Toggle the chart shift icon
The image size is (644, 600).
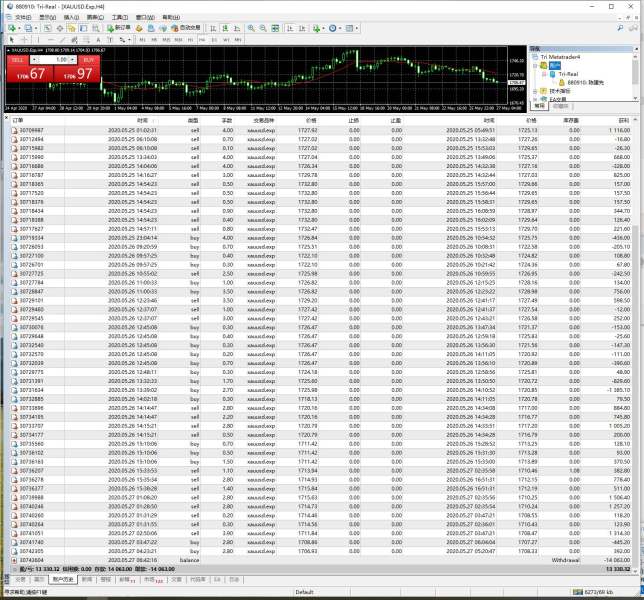click(302, 28)
